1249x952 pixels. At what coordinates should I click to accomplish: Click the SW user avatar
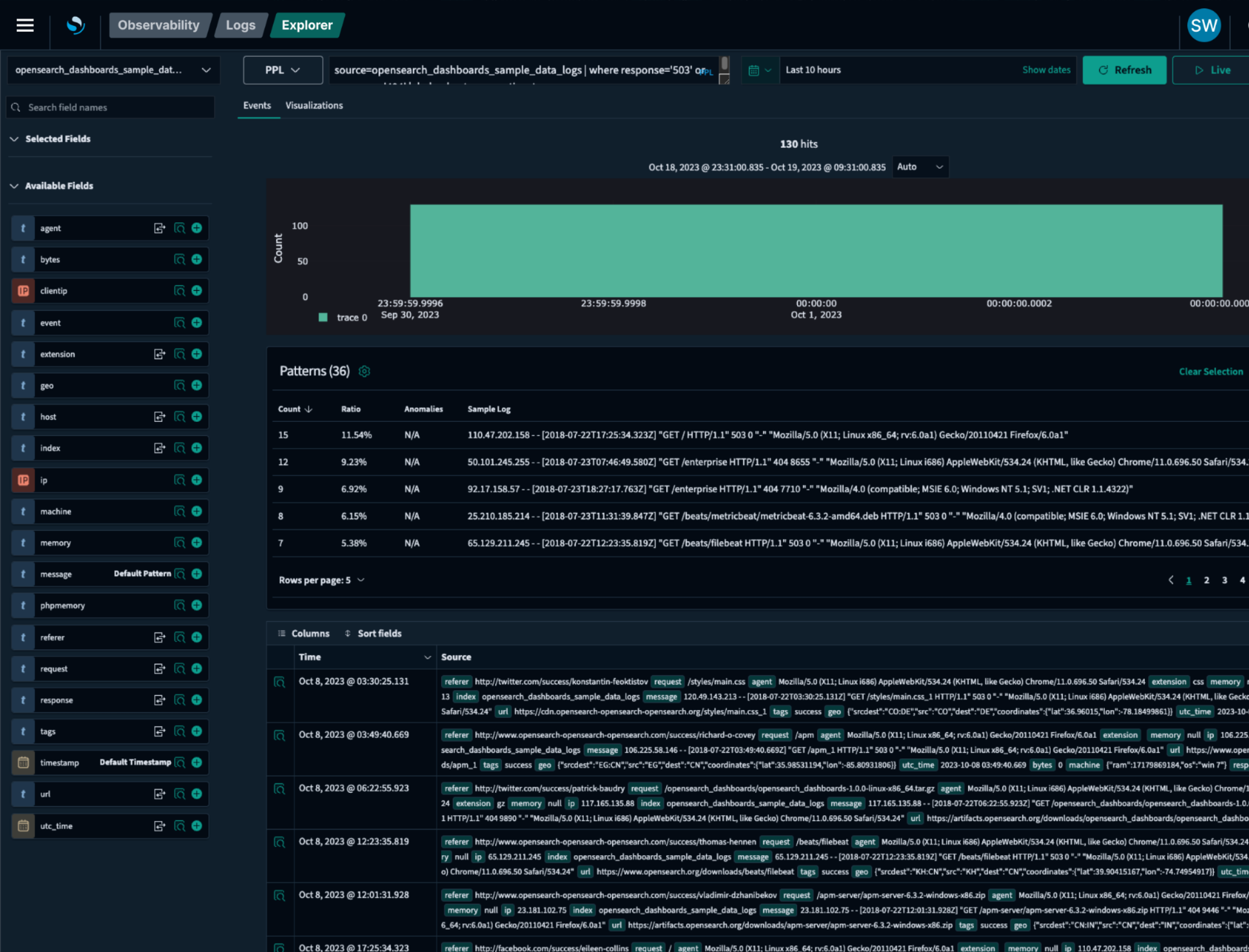[1204, 25]
